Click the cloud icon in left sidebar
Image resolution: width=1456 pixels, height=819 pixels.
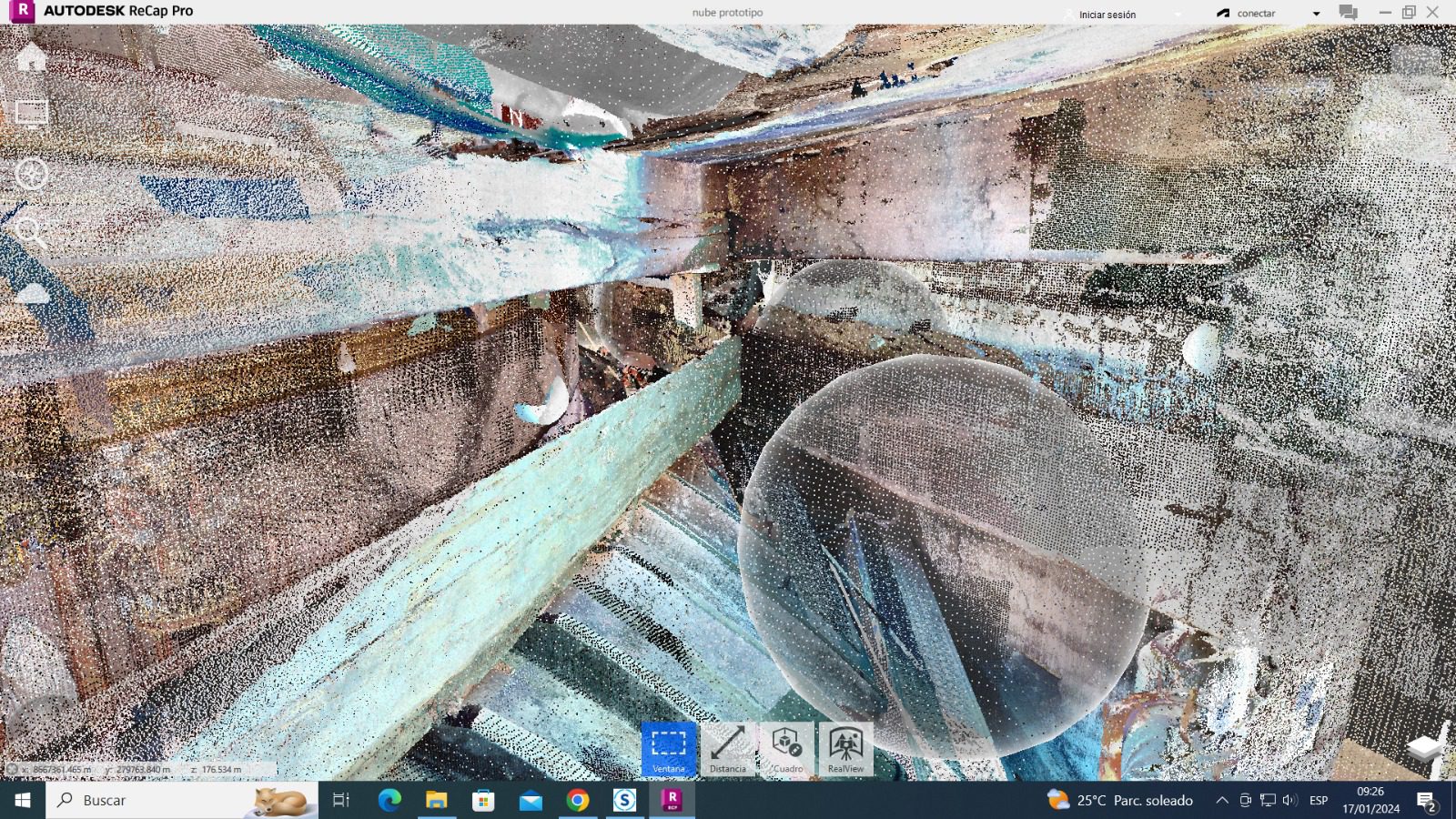pyautogui.click(x=33, y=293)
